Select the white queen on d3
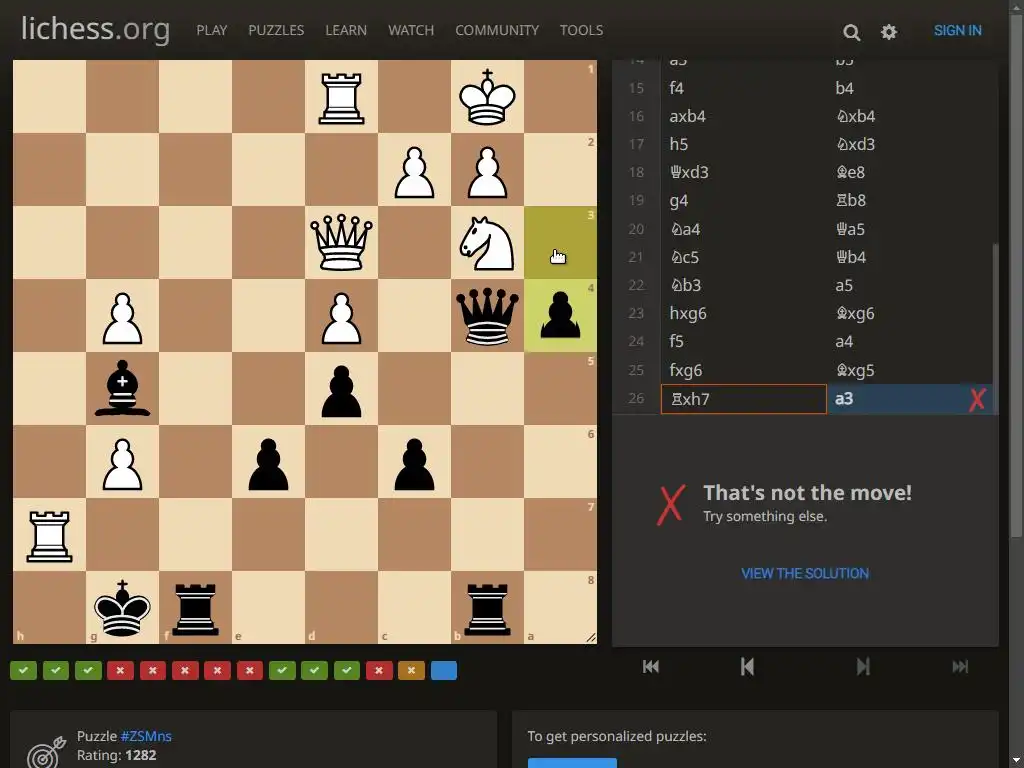The width and height of the screenshot is (1024, 768). [x=341, y=242]
